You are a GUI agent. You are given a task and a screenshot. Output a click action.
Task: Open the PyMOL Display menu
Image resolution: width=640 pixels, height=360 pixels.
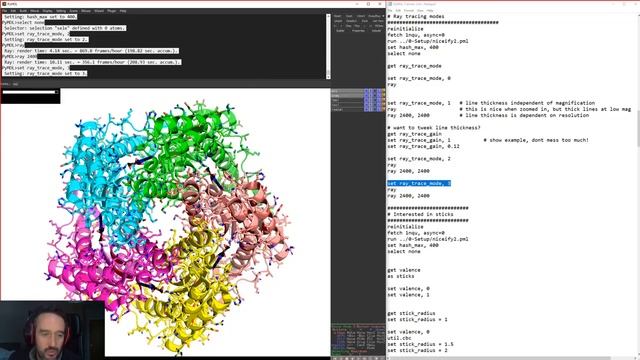[47, 11]
